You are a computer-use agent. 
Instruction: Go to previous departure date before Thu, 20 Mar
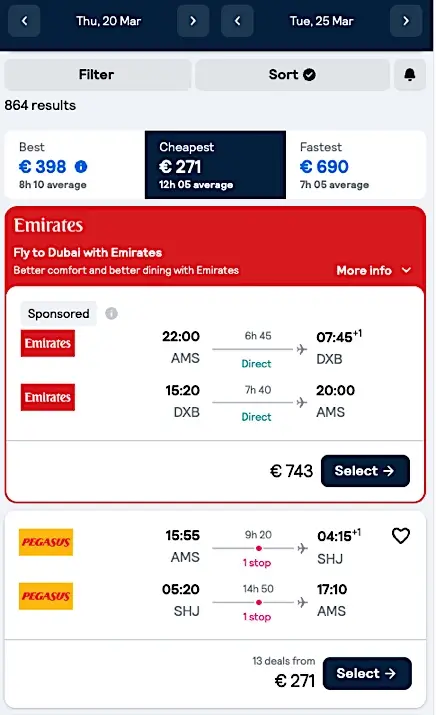pyautogui.click(x=24, y=21)
